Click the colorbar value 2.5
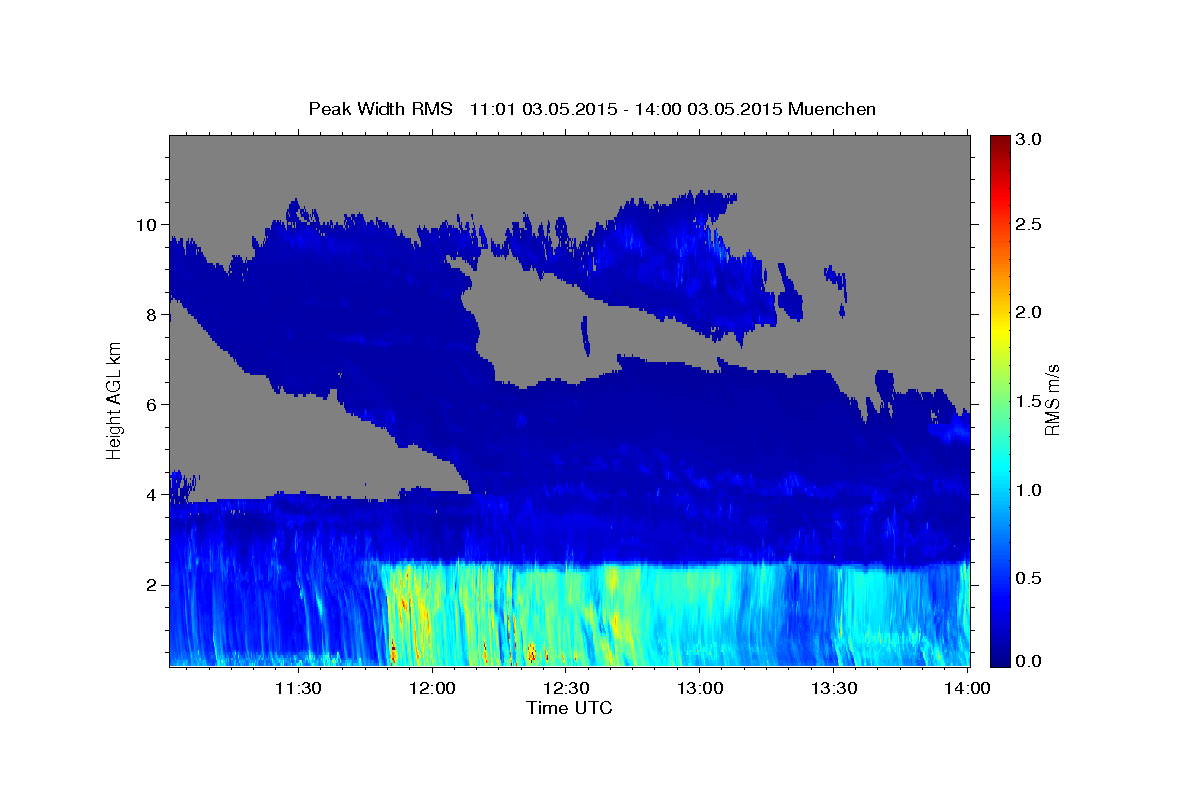 coord(1029,224)
